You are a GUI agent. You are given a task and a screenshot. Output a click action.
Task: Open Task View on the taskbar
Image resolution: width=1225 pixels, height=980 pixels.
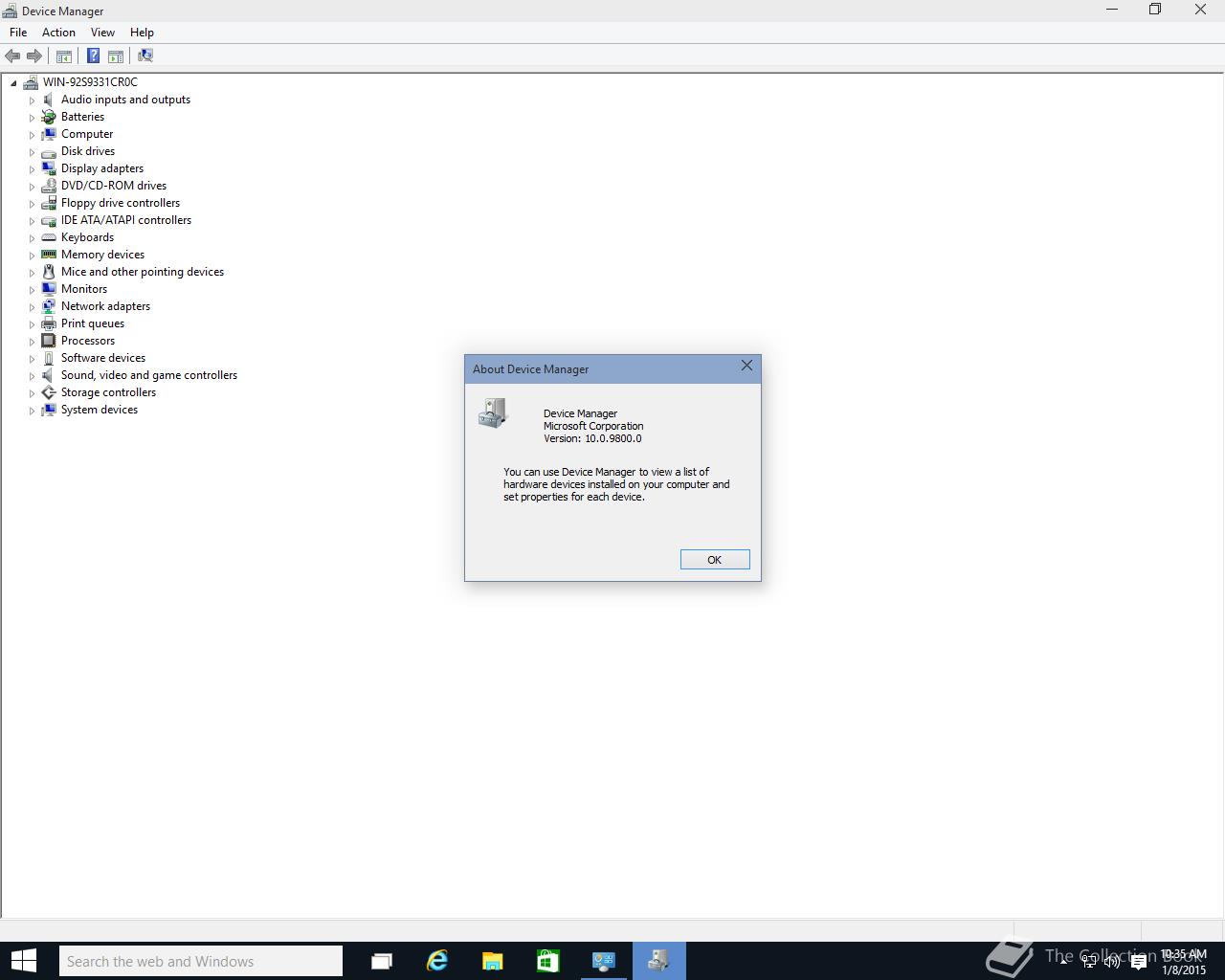[x=382, y=961]
